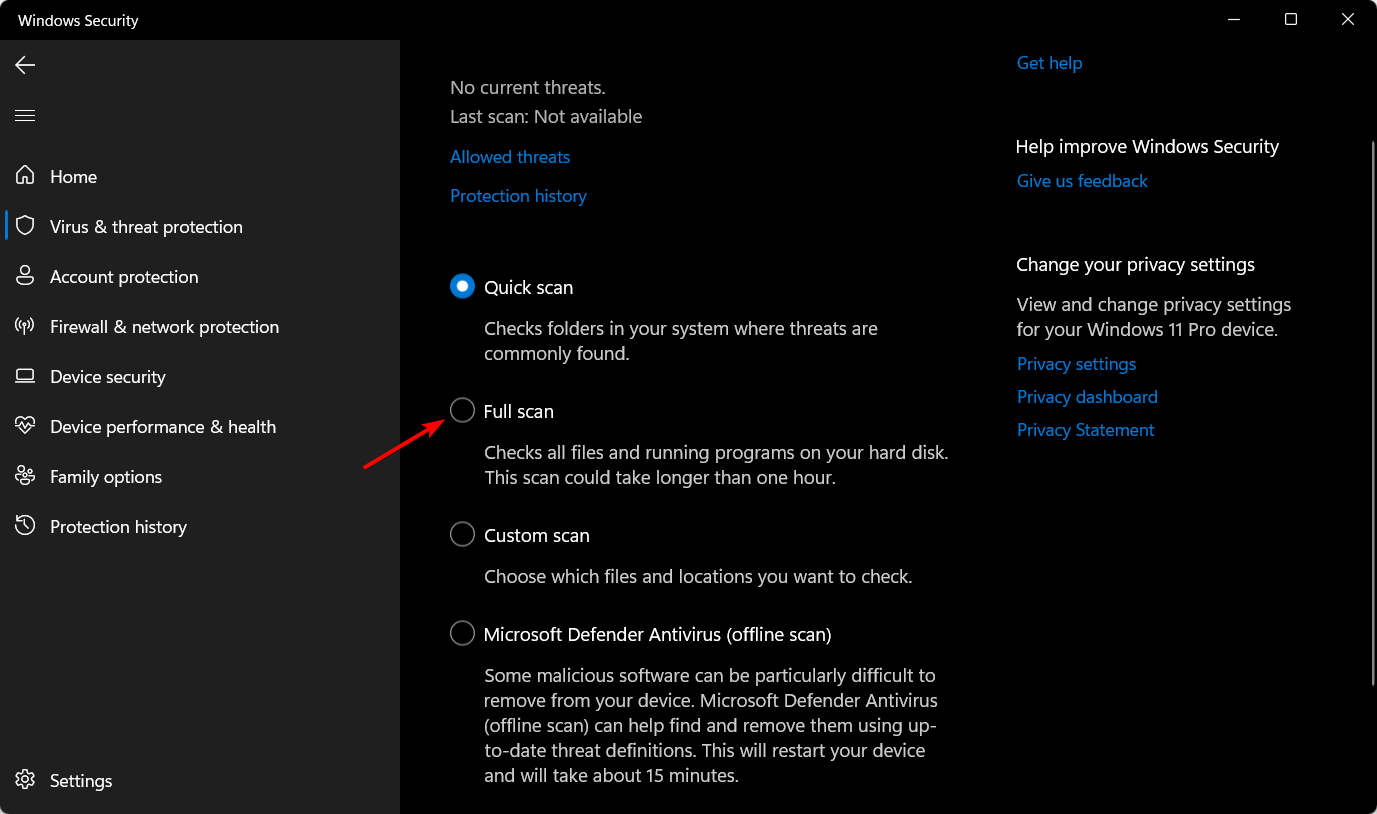Screen dimensions: 1377x814
Task: Switch to Family options in the sidebar
Action: click(105, 476)
